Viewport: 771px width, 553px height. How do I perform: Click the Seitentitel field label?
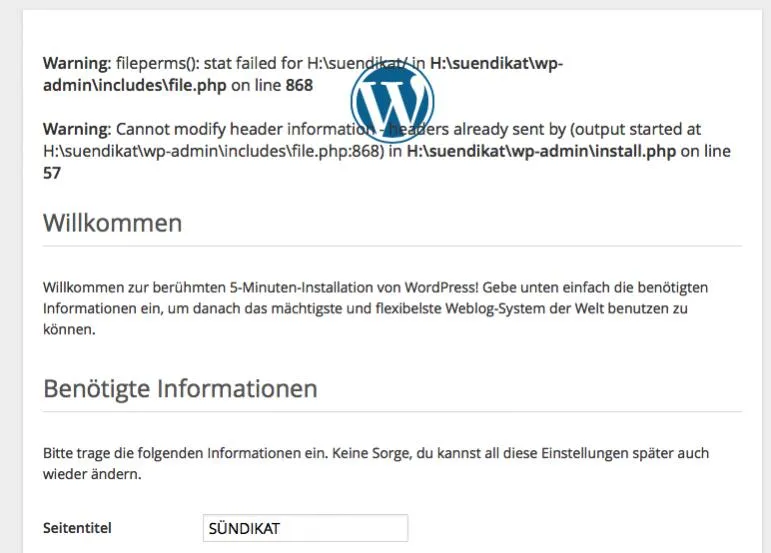pos(77,528)
